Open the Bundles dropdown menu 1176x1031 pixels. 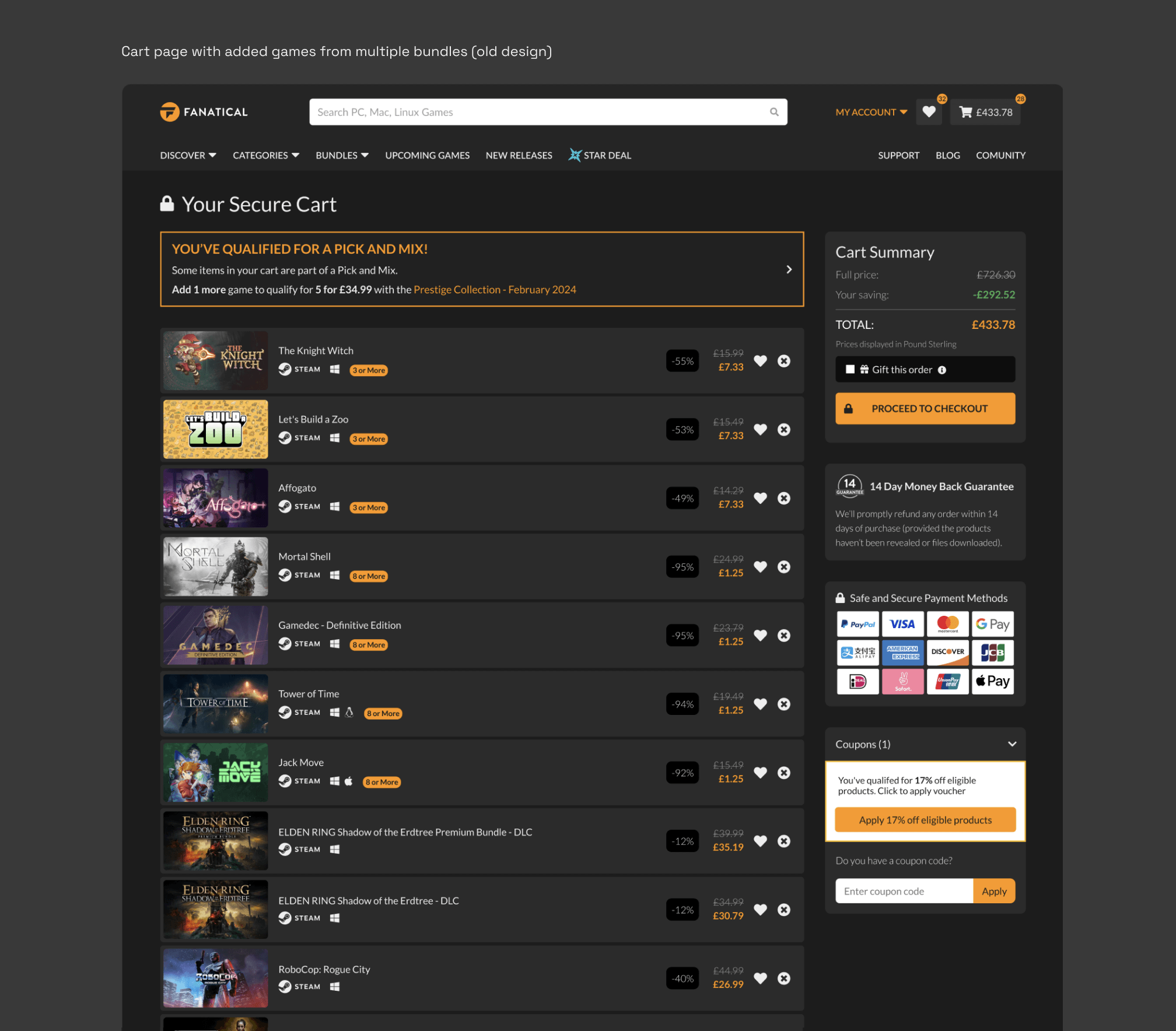click(342, 155)
